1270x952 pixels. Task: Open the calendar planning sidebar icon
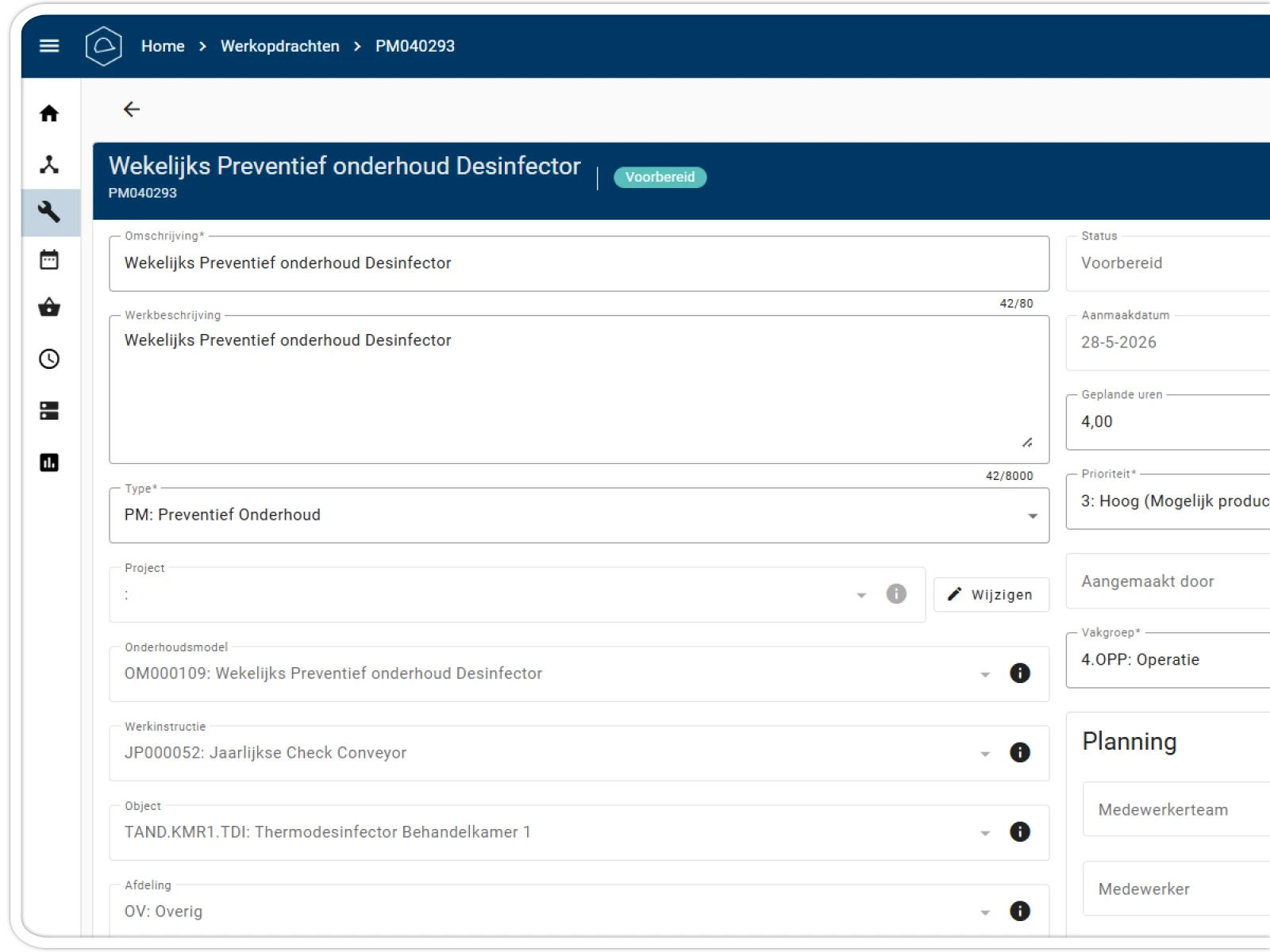49,259
